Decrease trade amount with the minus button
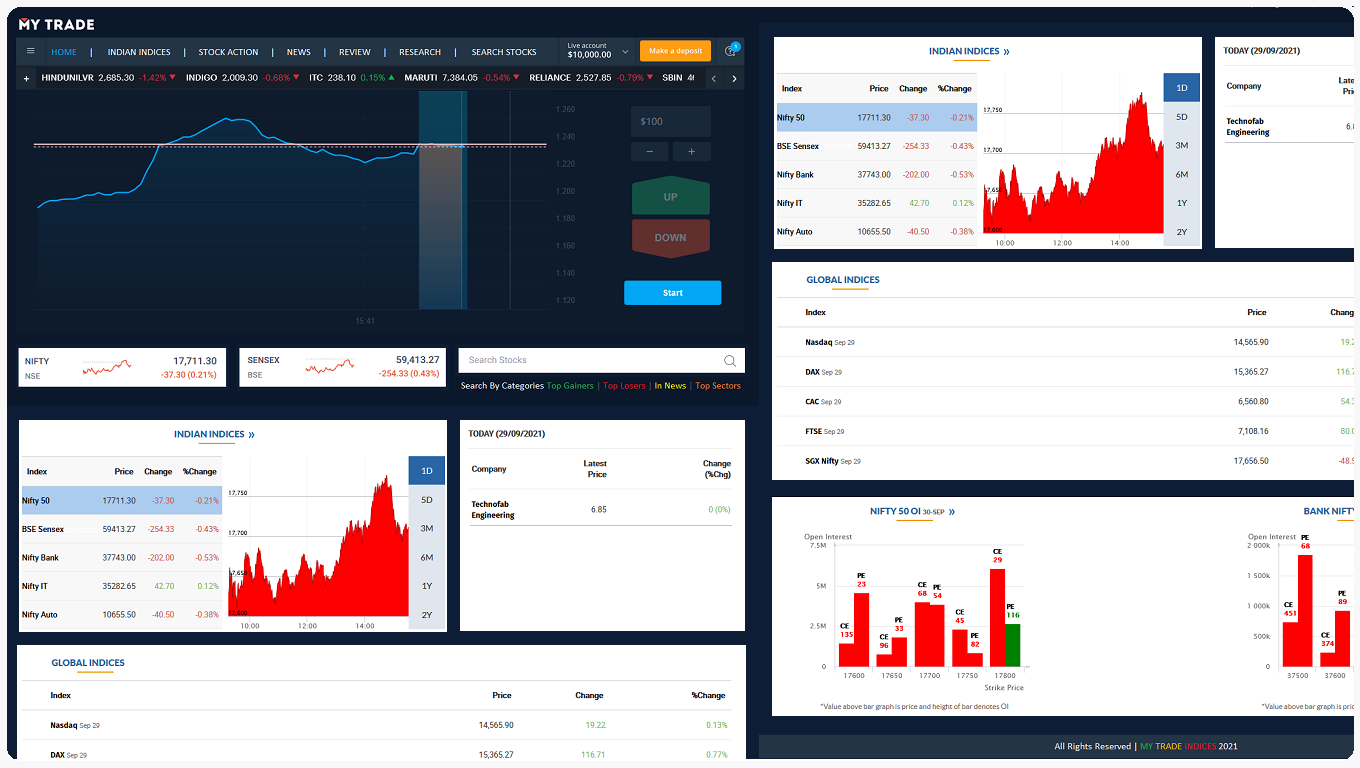Screen dimensions: 1360x768 tap(650, 152)
